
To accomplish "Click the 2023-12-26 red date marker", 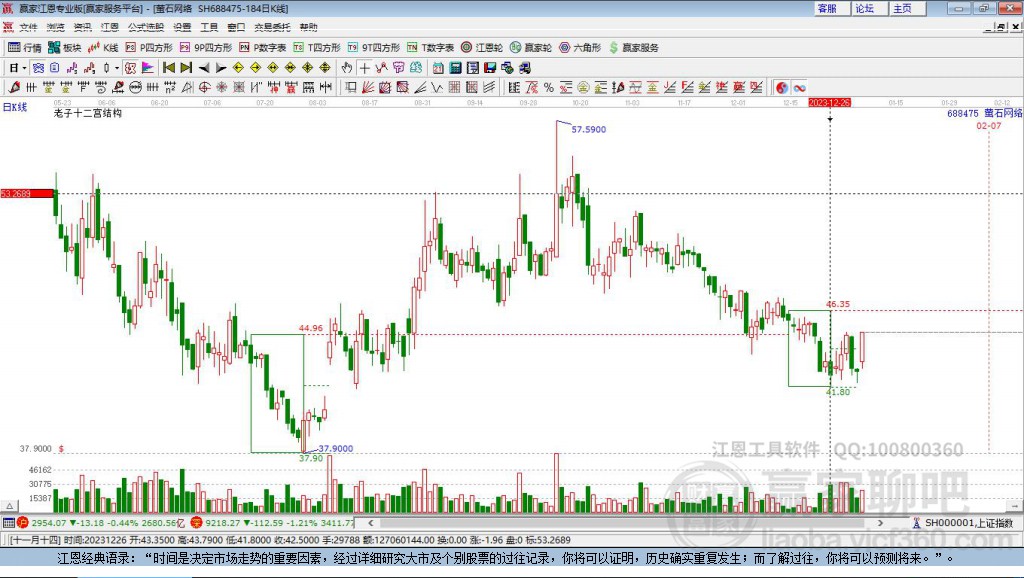I will coord(829,103).
